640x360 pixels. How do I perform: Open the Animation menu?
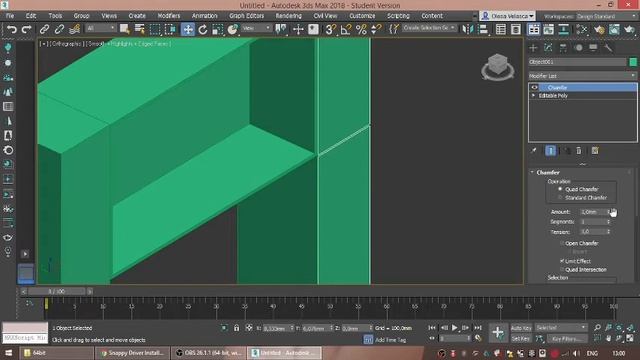(x=204, y=16)
